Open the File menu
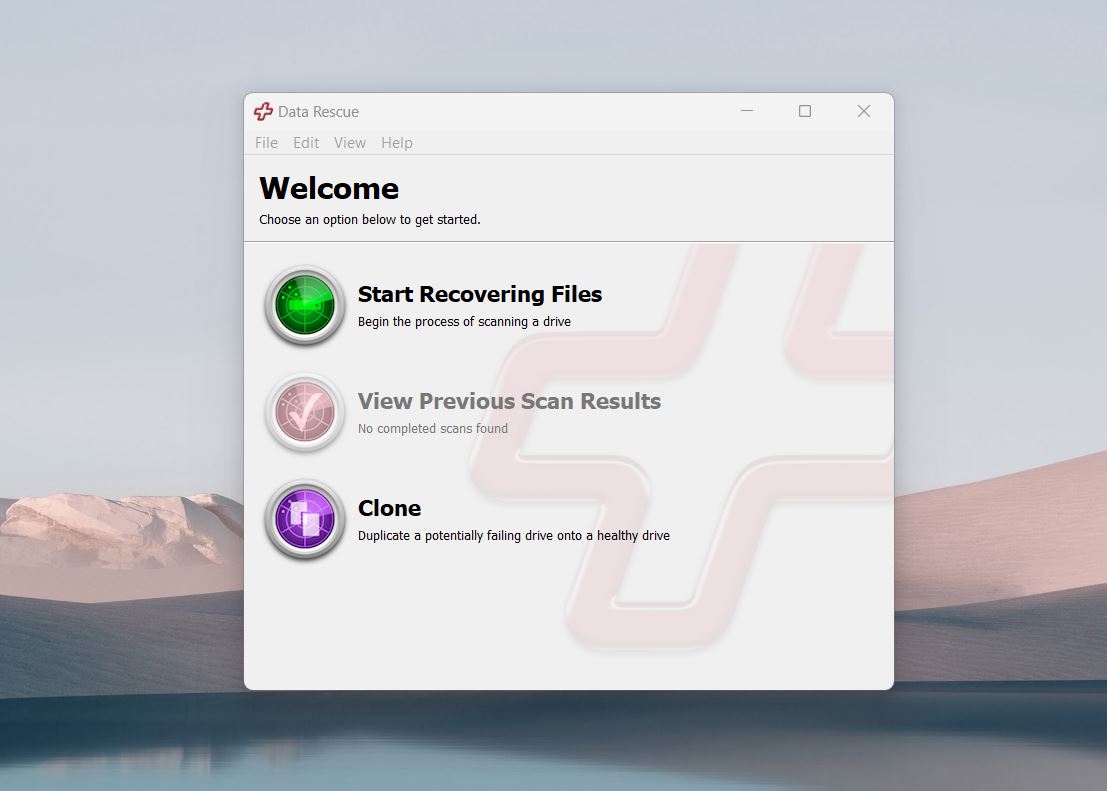1107x791 pixels. [x=266, y=143]
